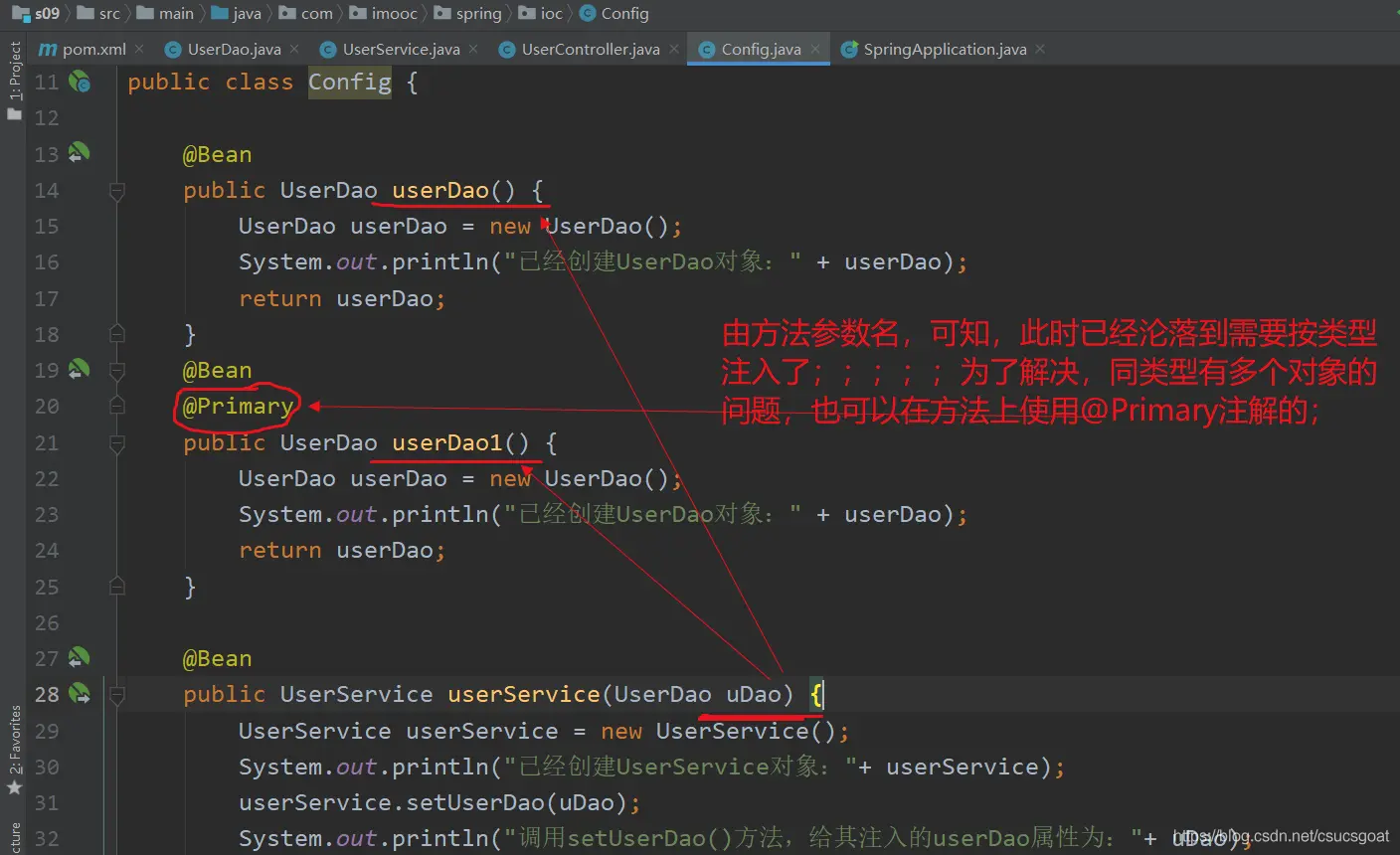
Task: Switch to the UserController.java tab
Action: [590, 49]
